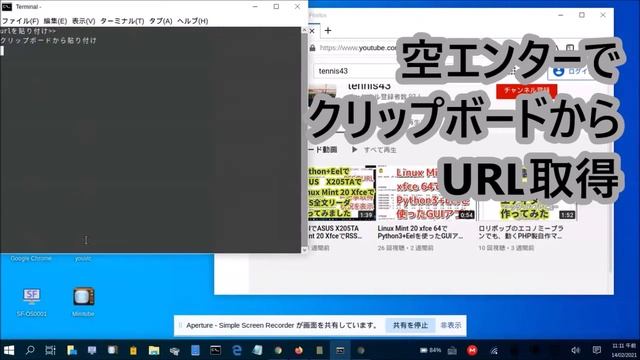Click the YouTube ログイン button
640x360 pixels.
(x=570, y=71)
